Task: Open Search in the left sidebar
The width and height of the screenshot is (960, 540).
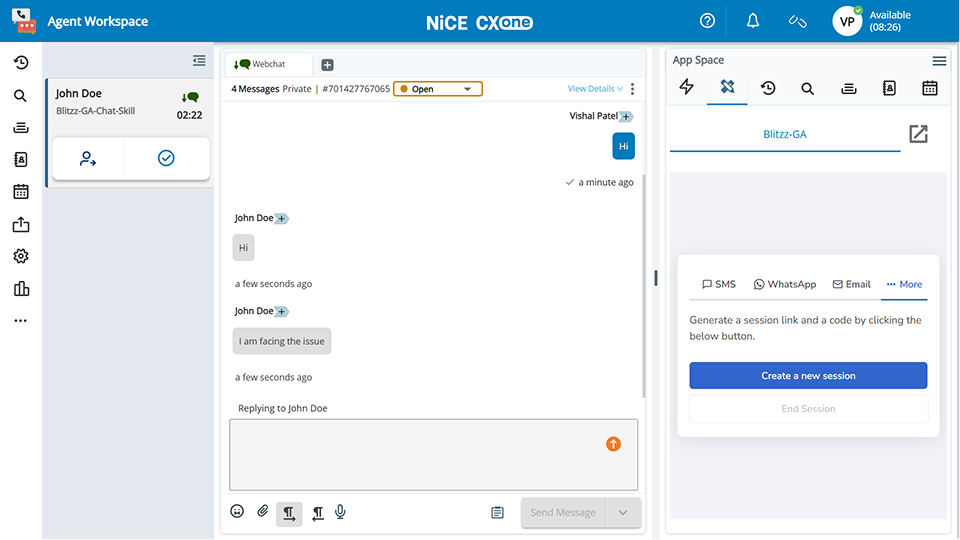Action: coord(20,96)
